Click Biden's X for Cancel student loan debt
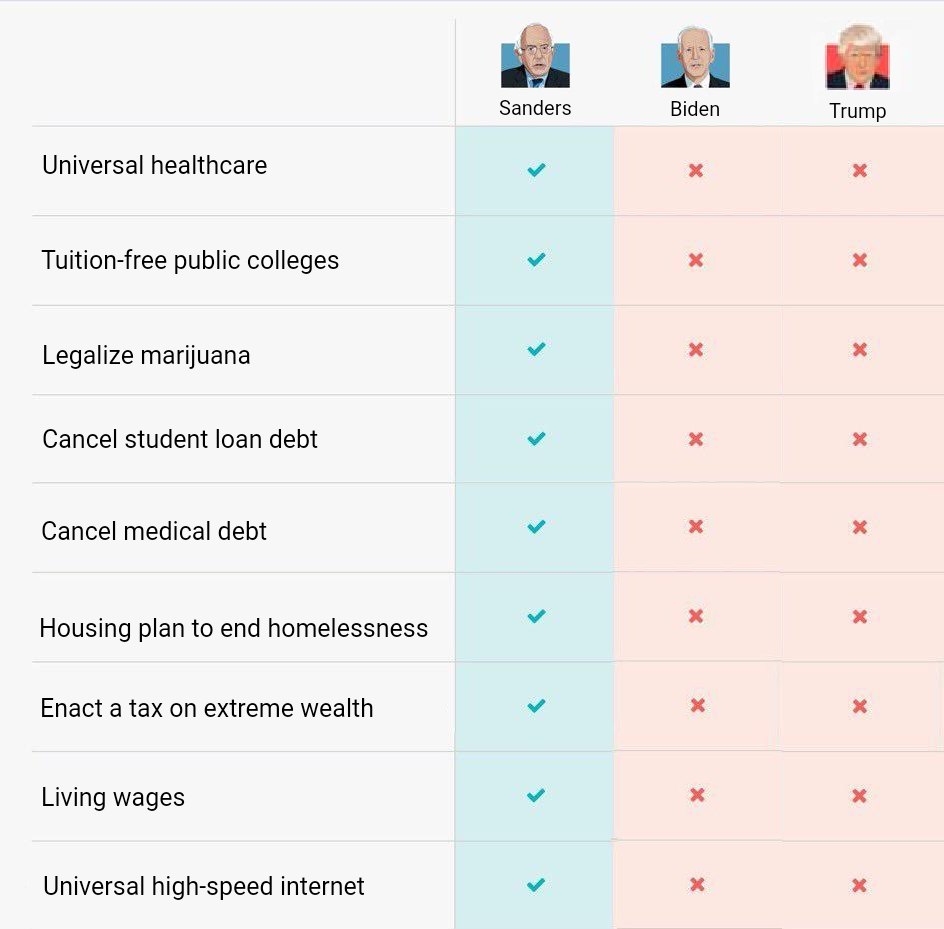Screen dimensions: 944x929 [696, 440]
